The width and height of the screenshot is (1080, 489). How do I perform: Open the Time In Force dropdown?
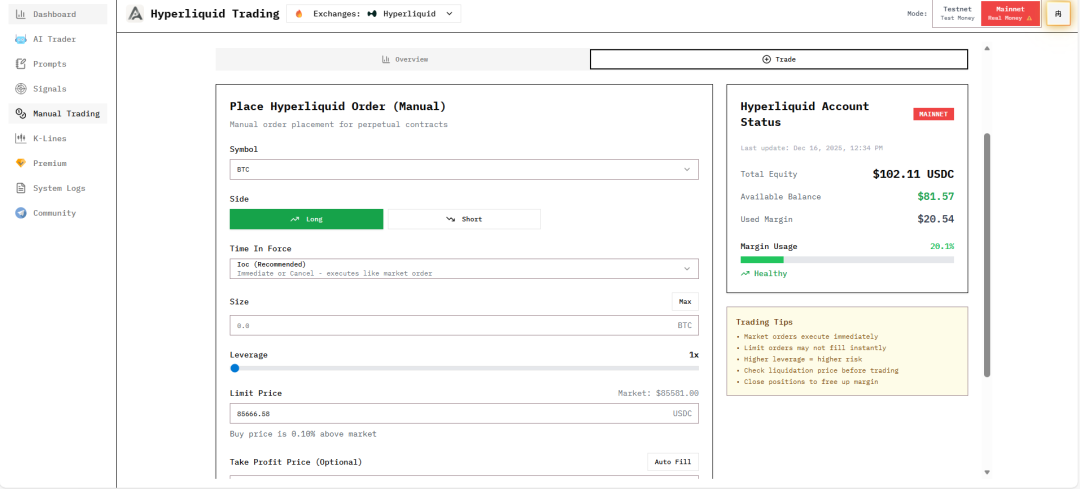464,269
